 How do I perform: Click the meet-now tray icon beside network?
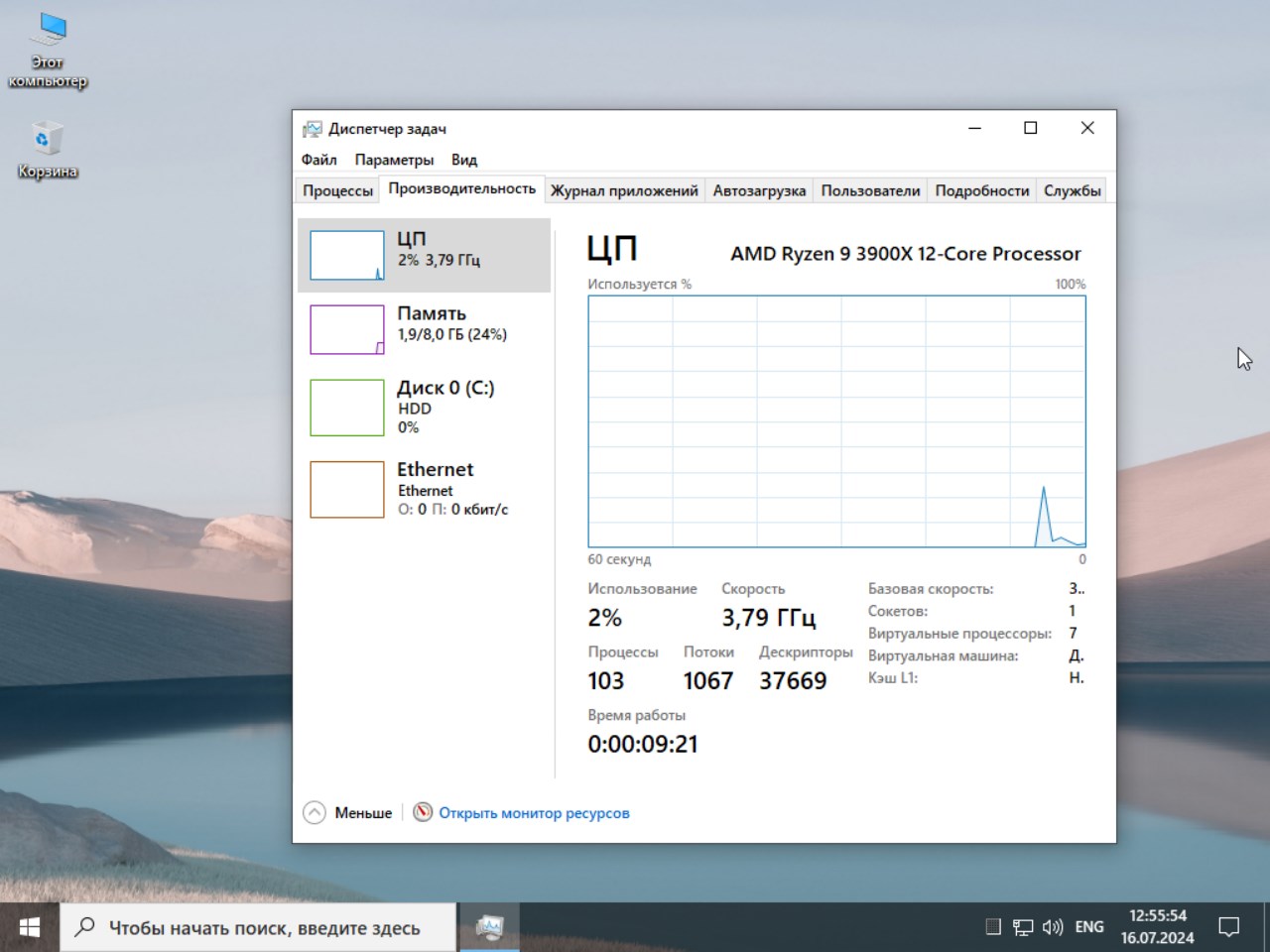click(993, 927)
